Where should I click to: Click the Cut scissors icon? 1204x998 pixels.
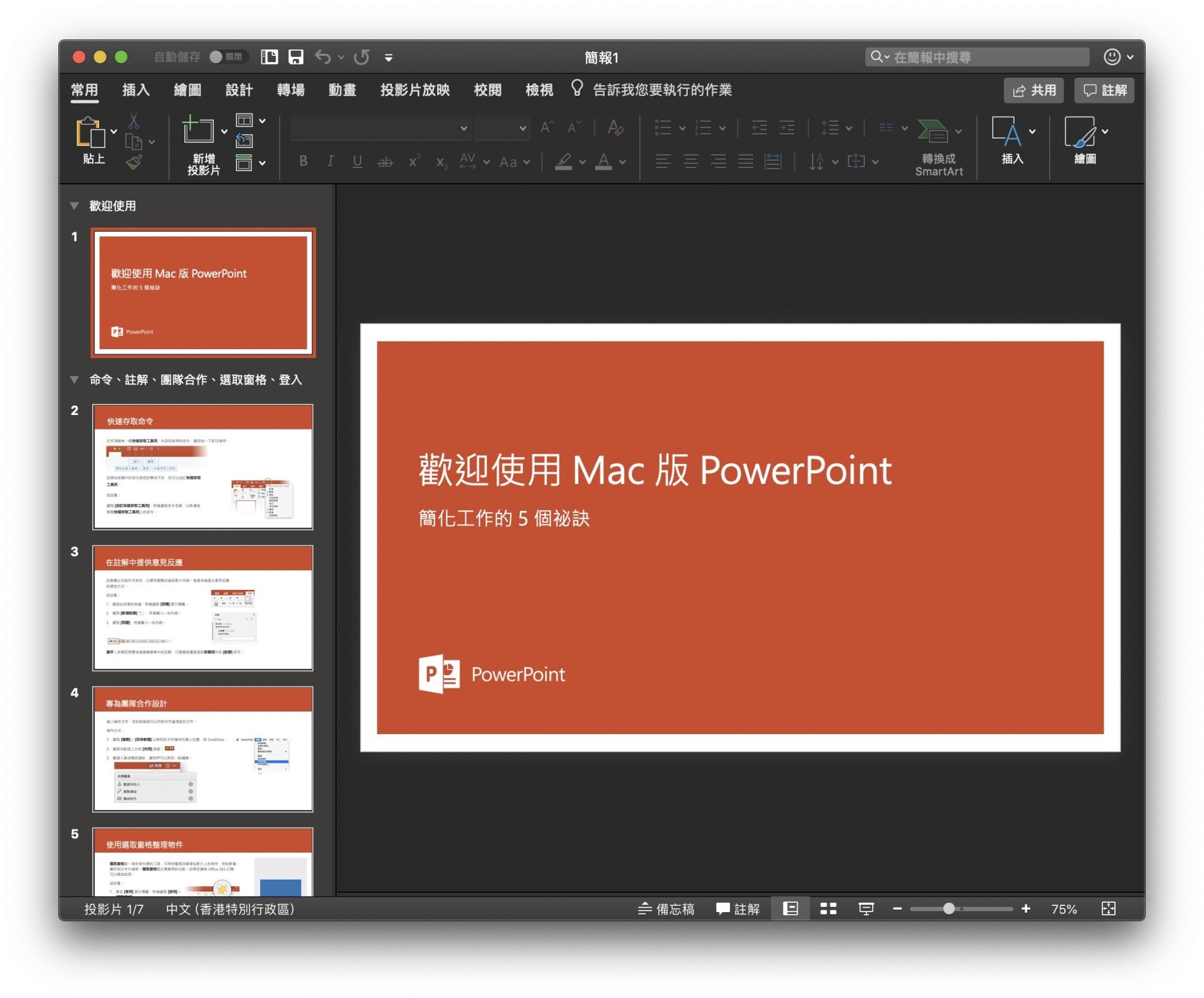click(134, 121)
